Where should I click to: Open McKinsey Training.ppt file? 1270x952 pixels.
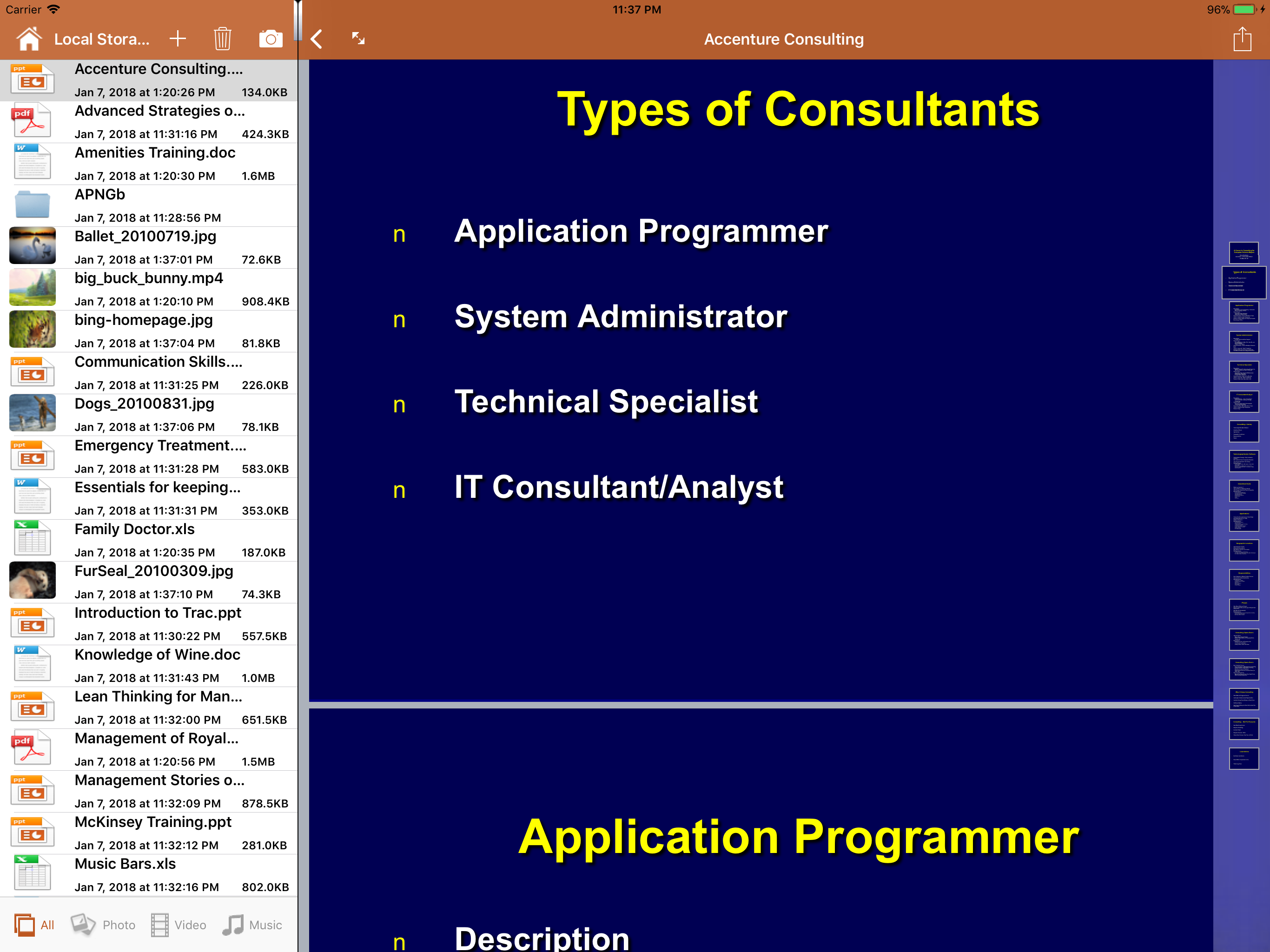(149, 833)
